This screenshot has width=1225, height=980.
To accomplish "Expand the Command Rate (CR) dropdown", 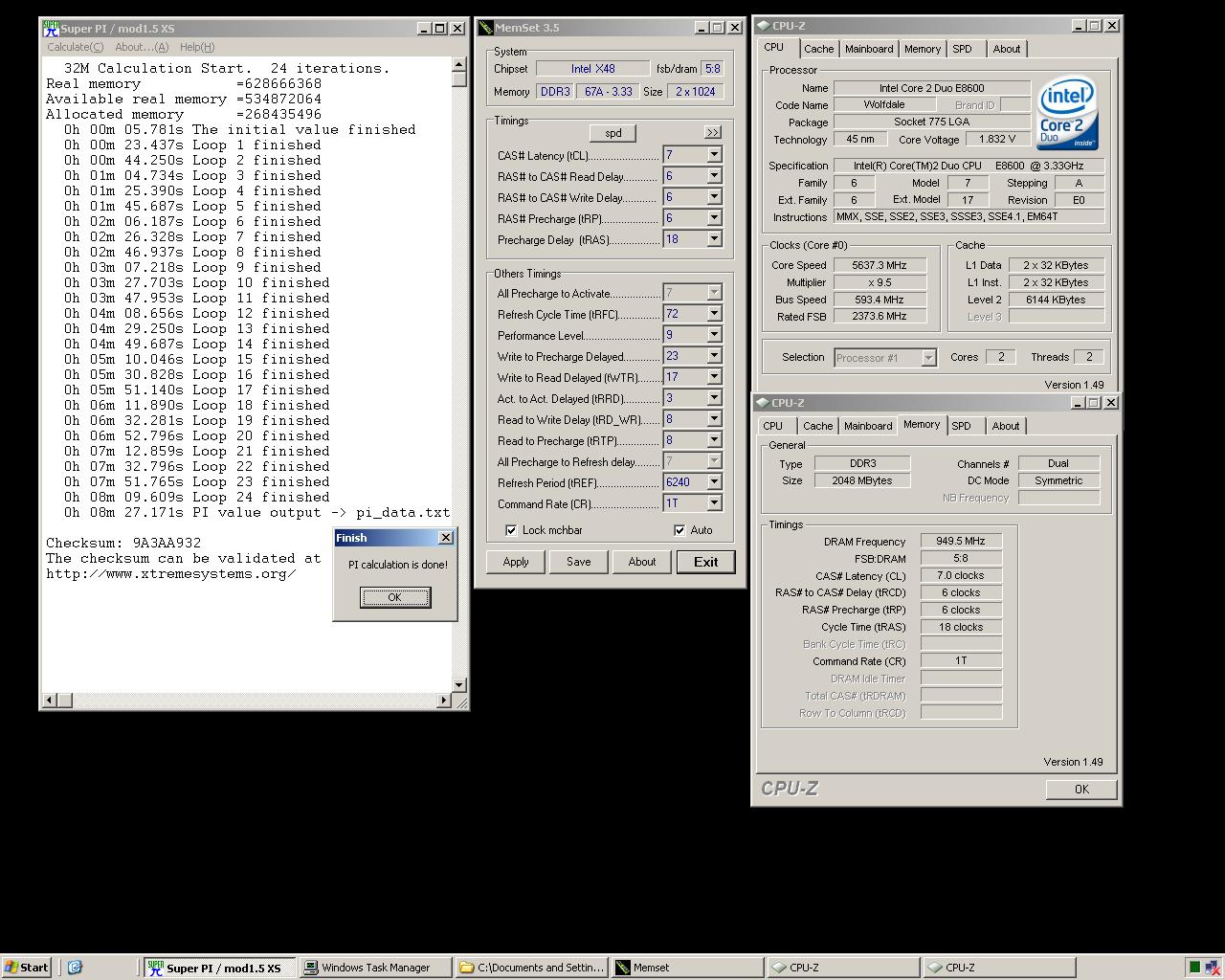I will [714, 503].
